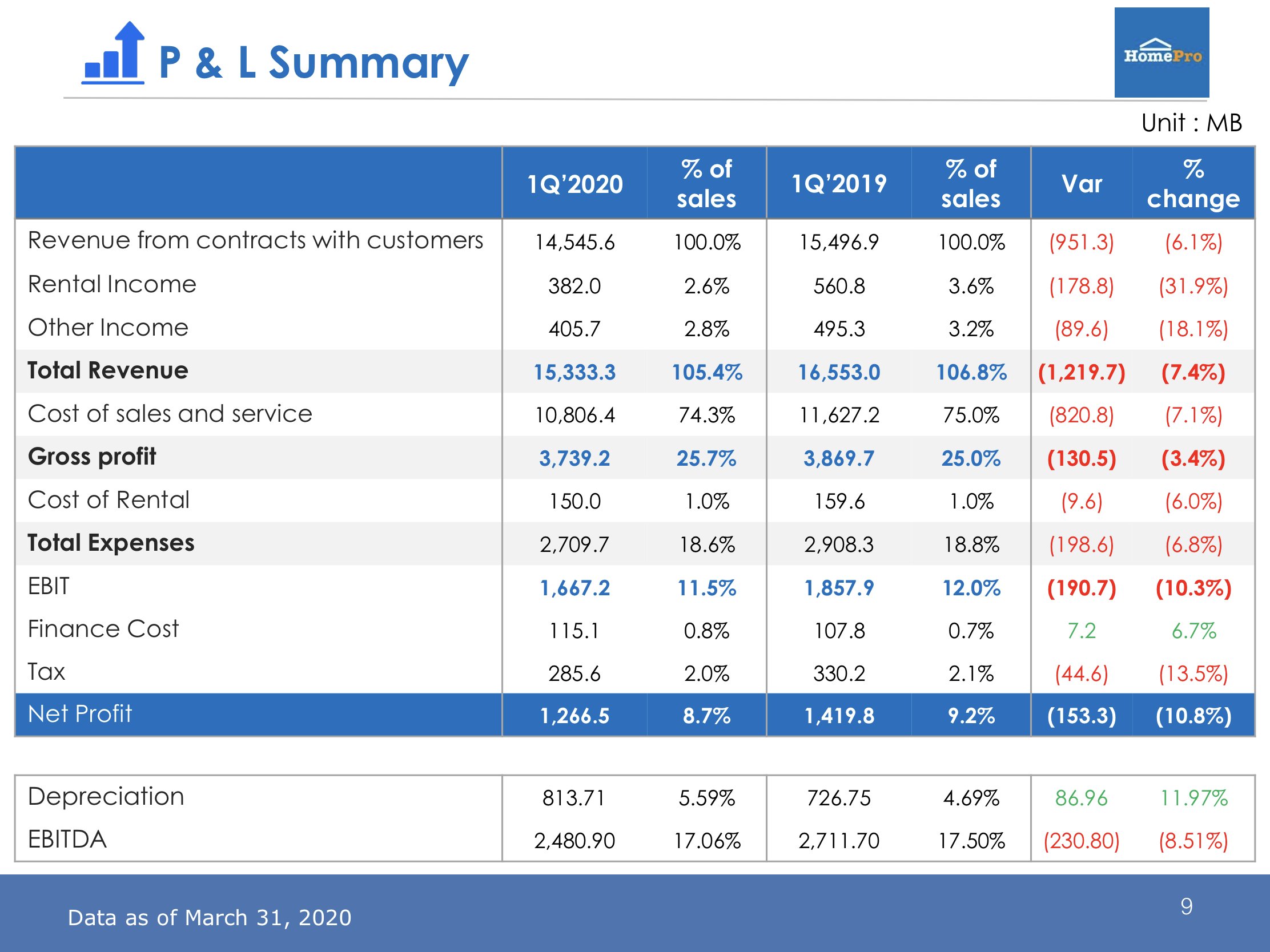Select the EBIT row label
Image resolution: width=1270 pixels, height=952 pixels.
coord(48,587)
